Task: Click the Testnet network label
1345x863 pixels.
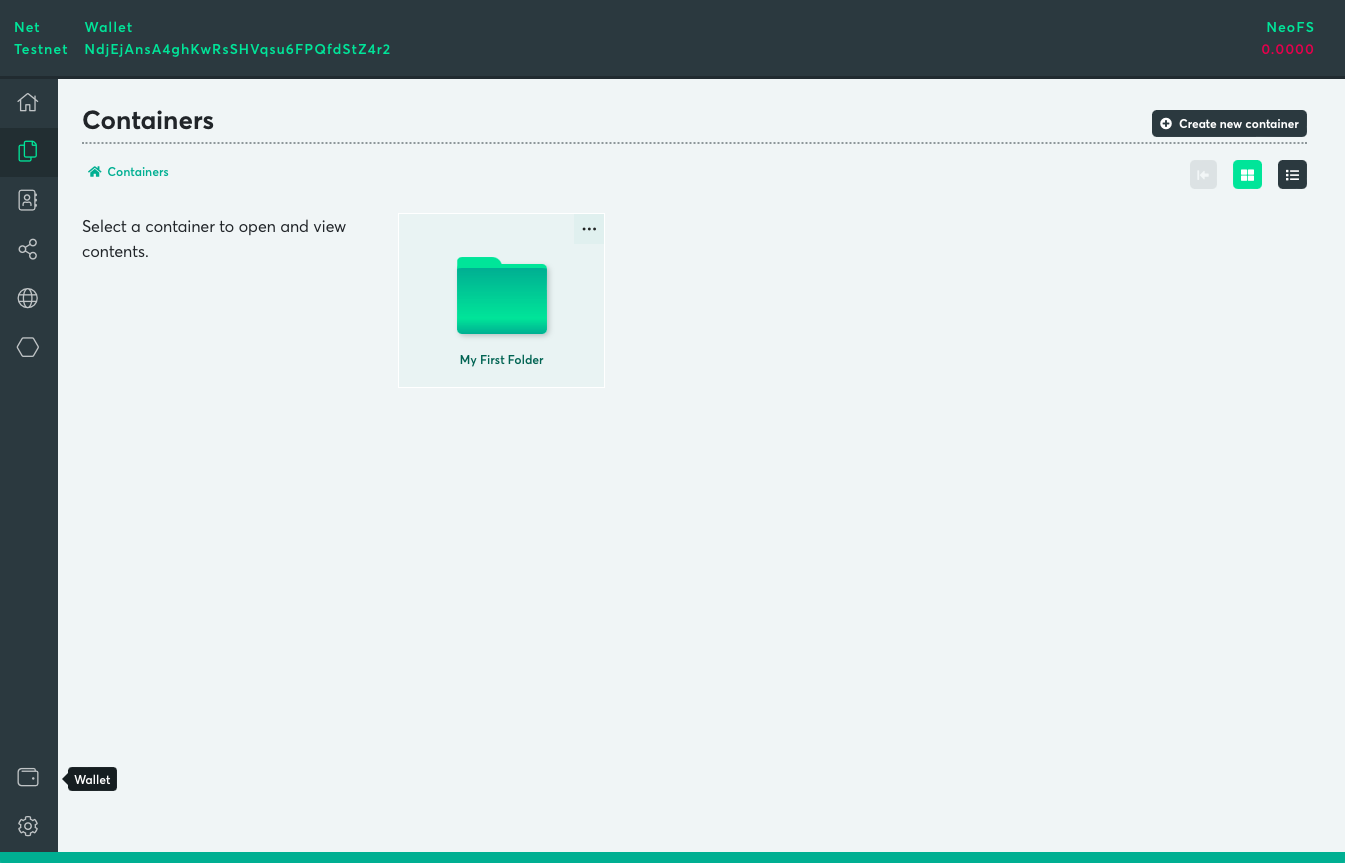Action: (x=41, y=49)
